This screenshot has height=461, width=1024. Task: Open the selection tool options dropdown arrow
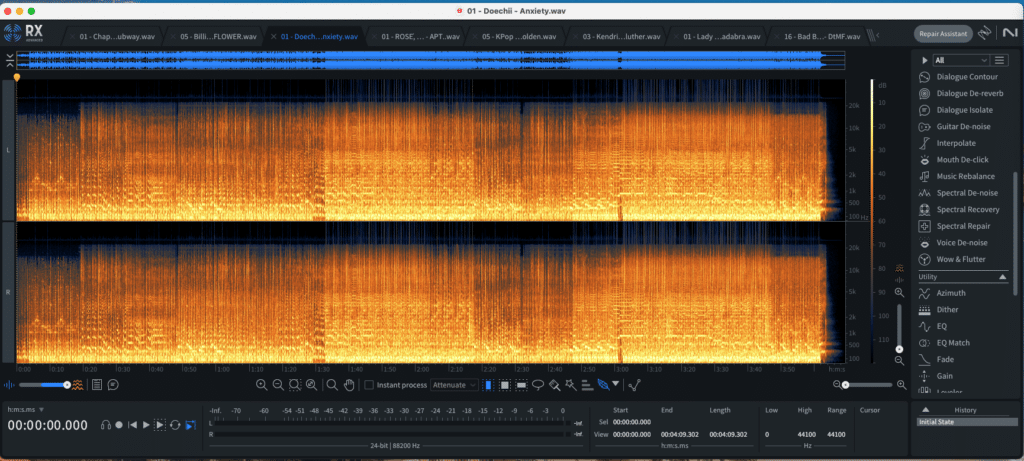point(615,384)
